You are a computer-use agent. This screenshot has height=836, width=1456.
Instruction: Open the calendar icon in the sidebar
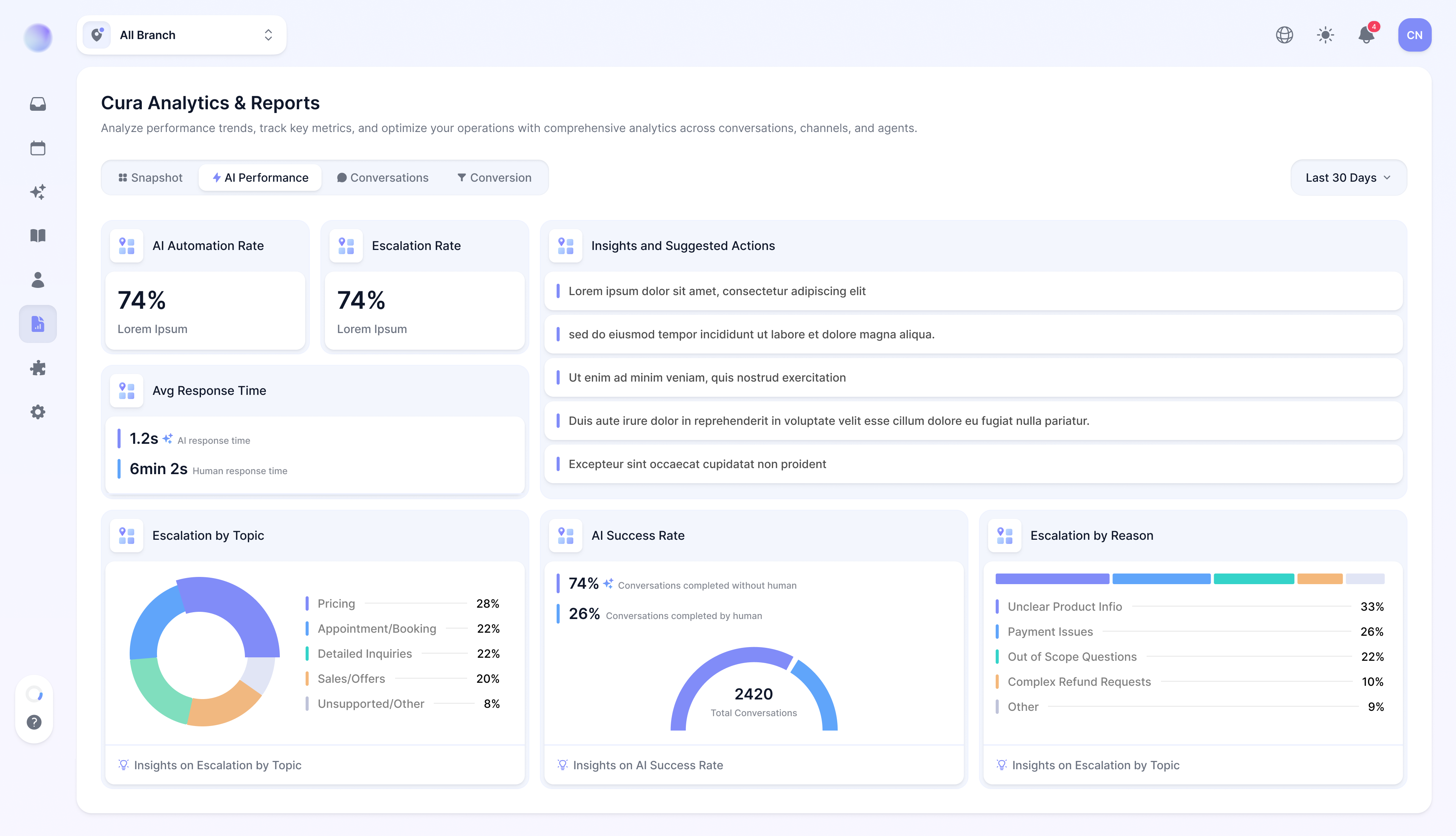(x=38, y=148)
